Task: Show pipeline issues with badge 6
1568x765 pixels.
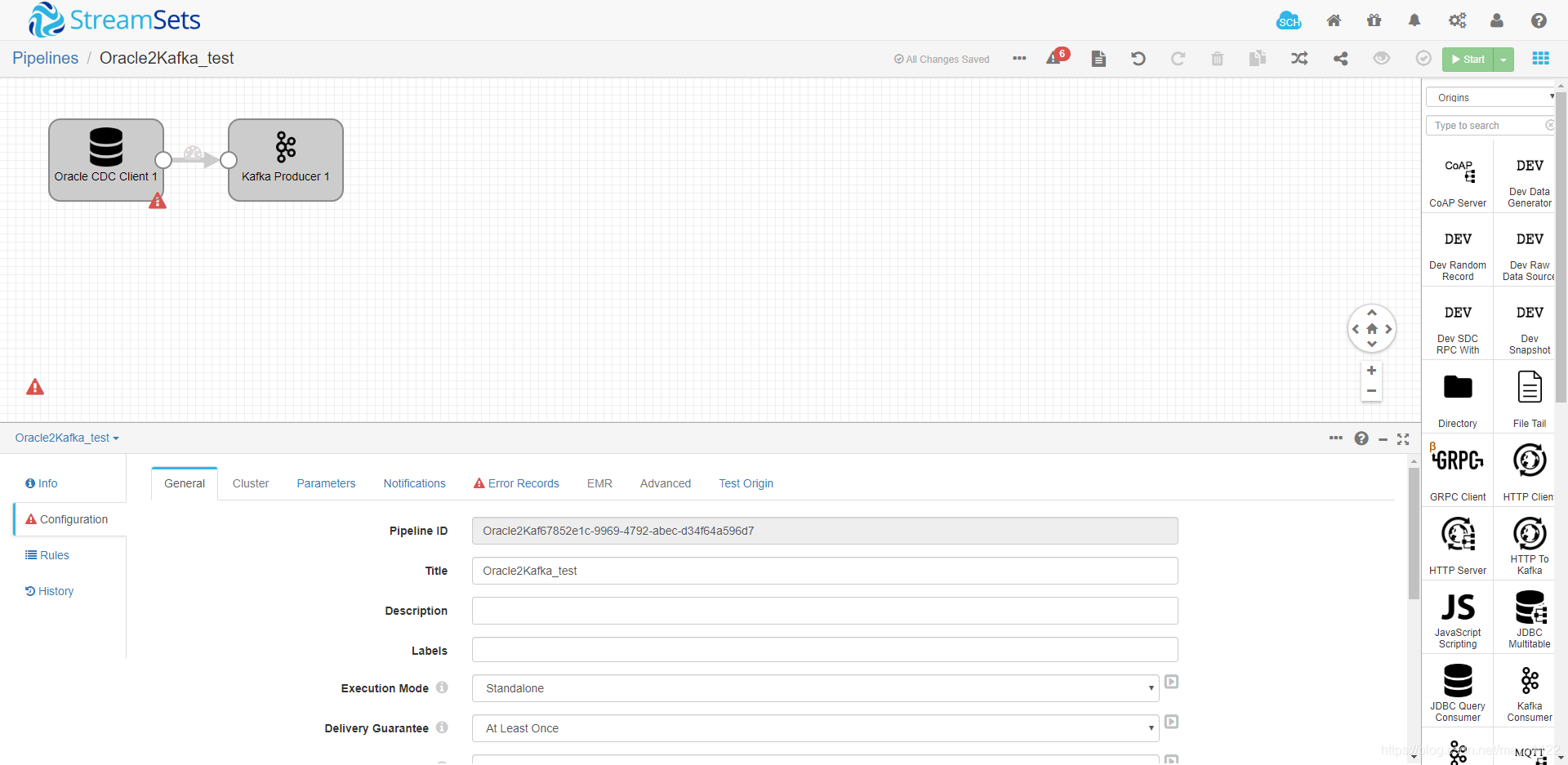Action: (1058, 57)
